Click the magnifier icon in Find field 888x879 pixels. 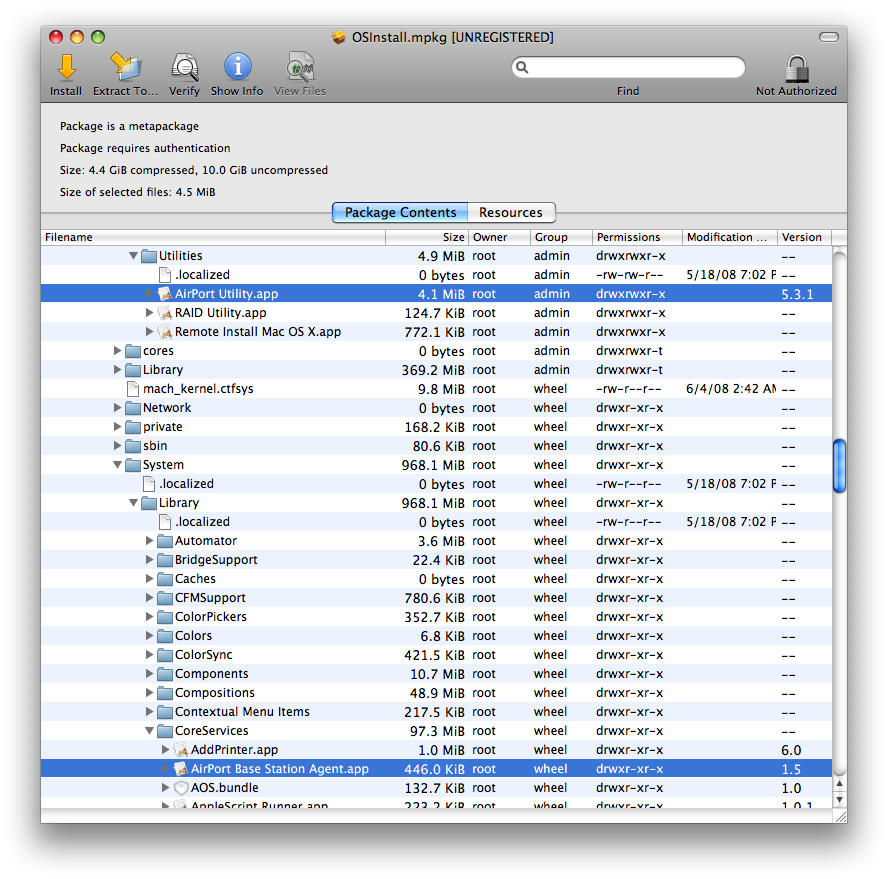(x=522, y=67)
